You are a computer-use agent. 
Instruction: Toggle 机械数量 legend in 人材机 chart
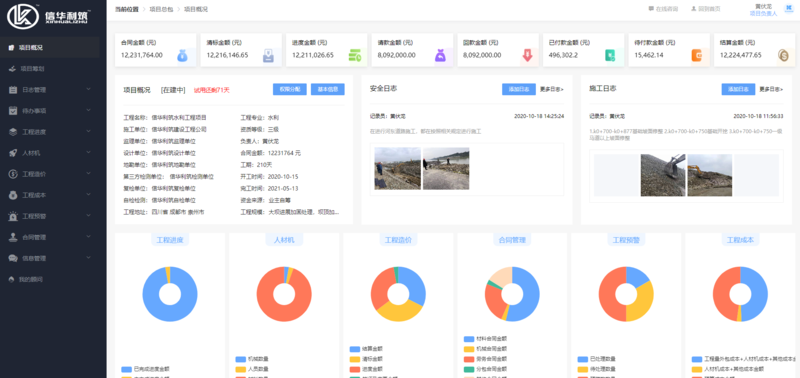[x=252, y=359]
